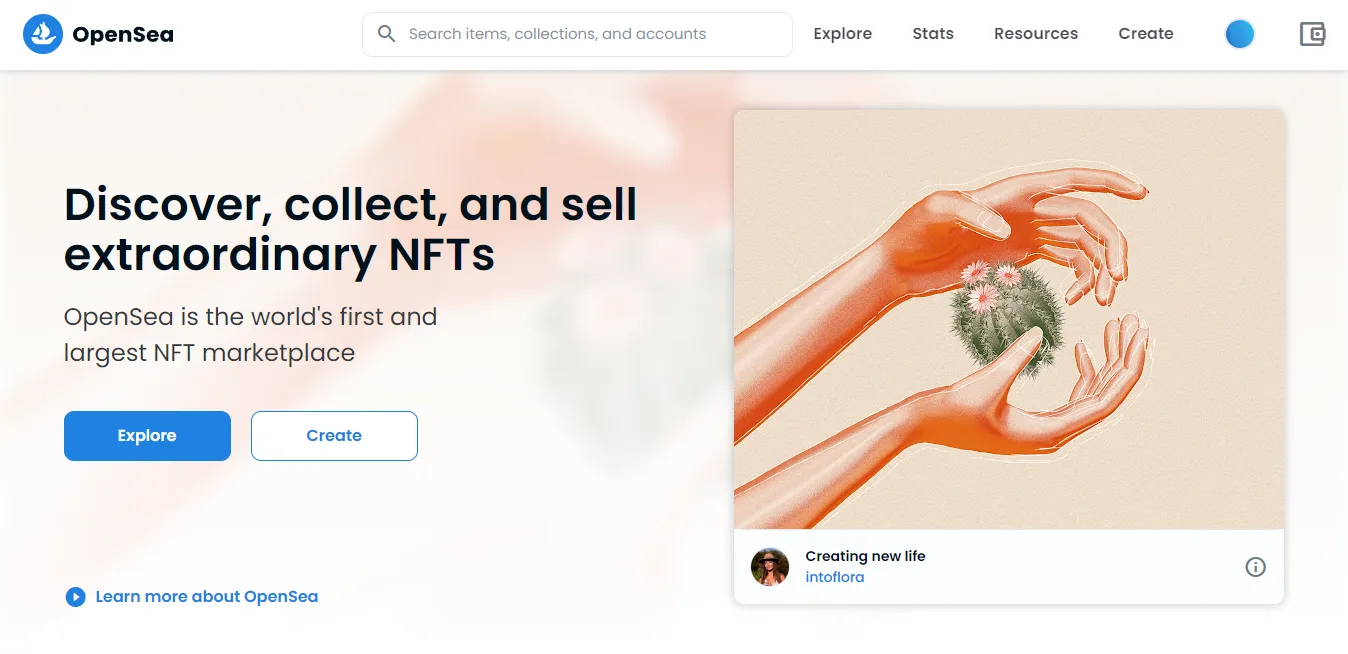
Task: Click the OpenSea sailboat logo icon
Action: [43, 35]
